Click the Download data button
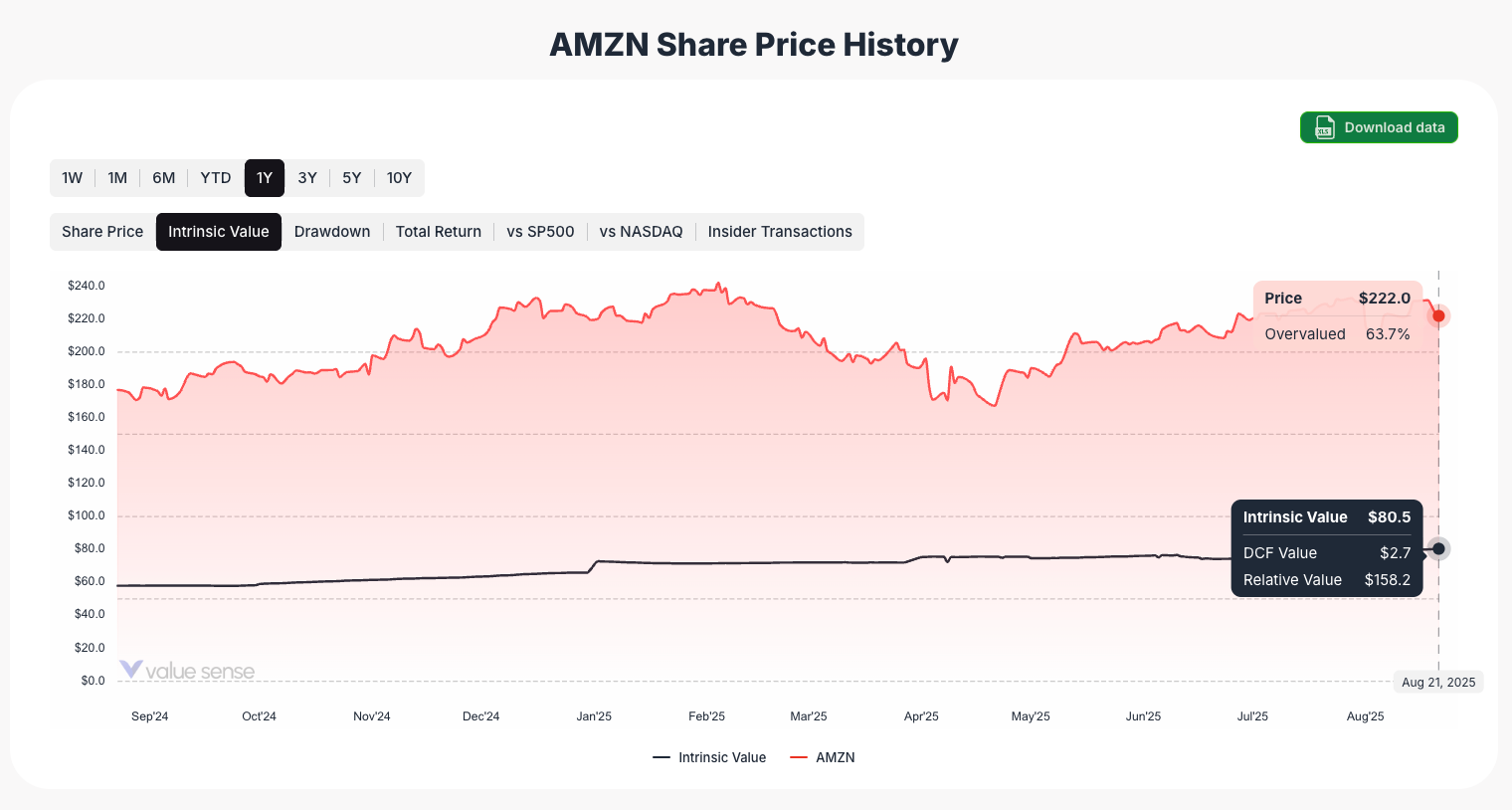1512x810 pixels. [1379, 127]
